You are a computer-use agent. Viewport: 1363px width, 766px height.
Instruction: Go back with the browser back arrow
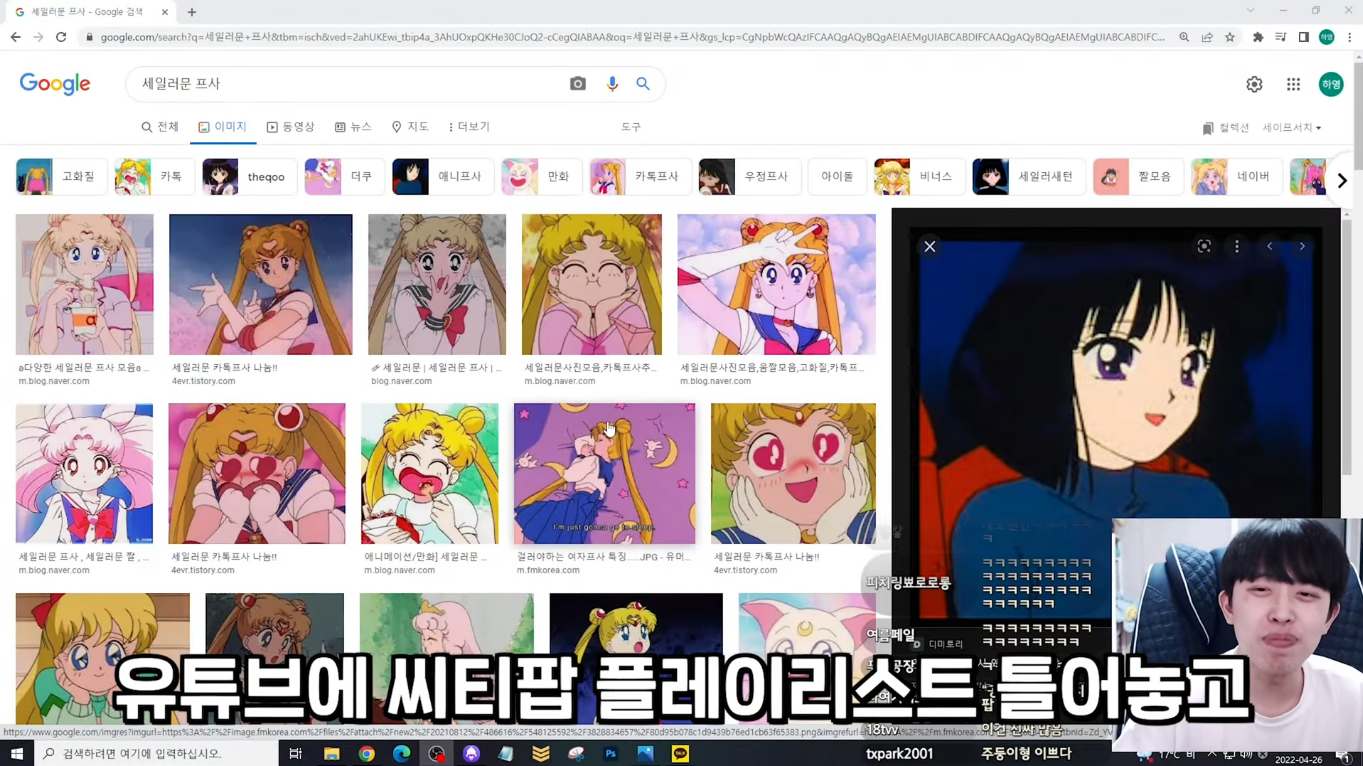tap(15, 37)
